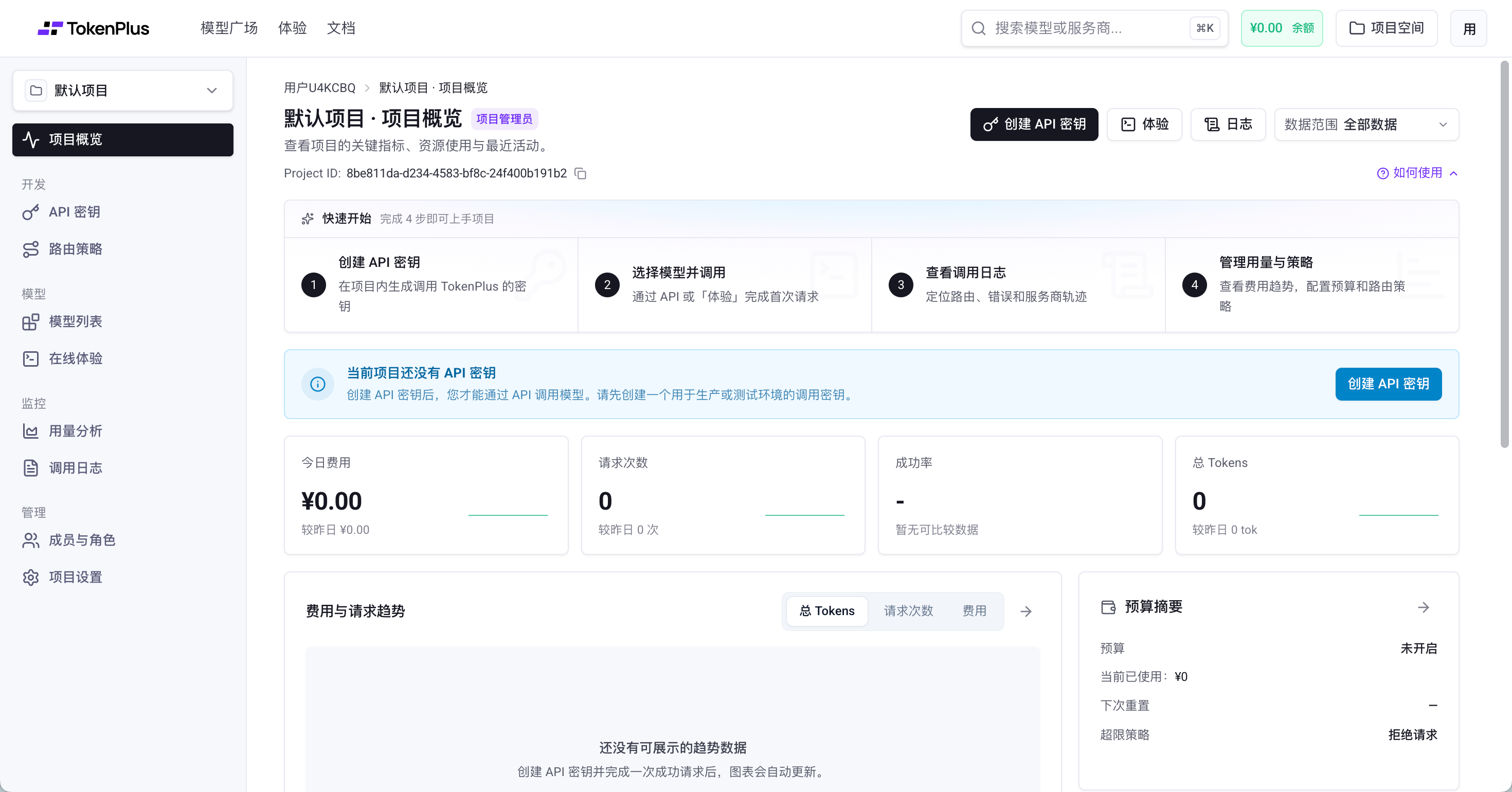
Task: Click the TokenPlus logo
Action: tap(93, 28)
